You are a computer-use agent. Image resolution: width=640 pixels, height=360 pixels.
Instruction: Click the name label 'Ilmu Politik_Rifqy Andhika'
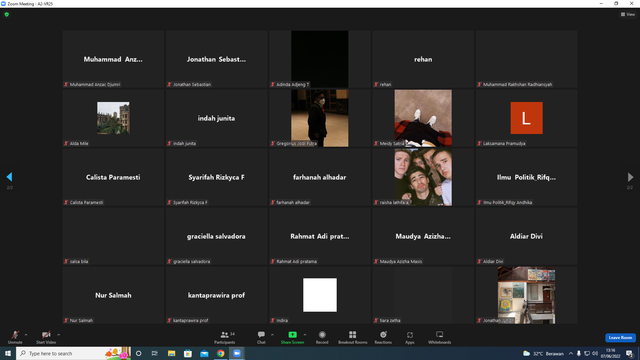click(507, 202)
